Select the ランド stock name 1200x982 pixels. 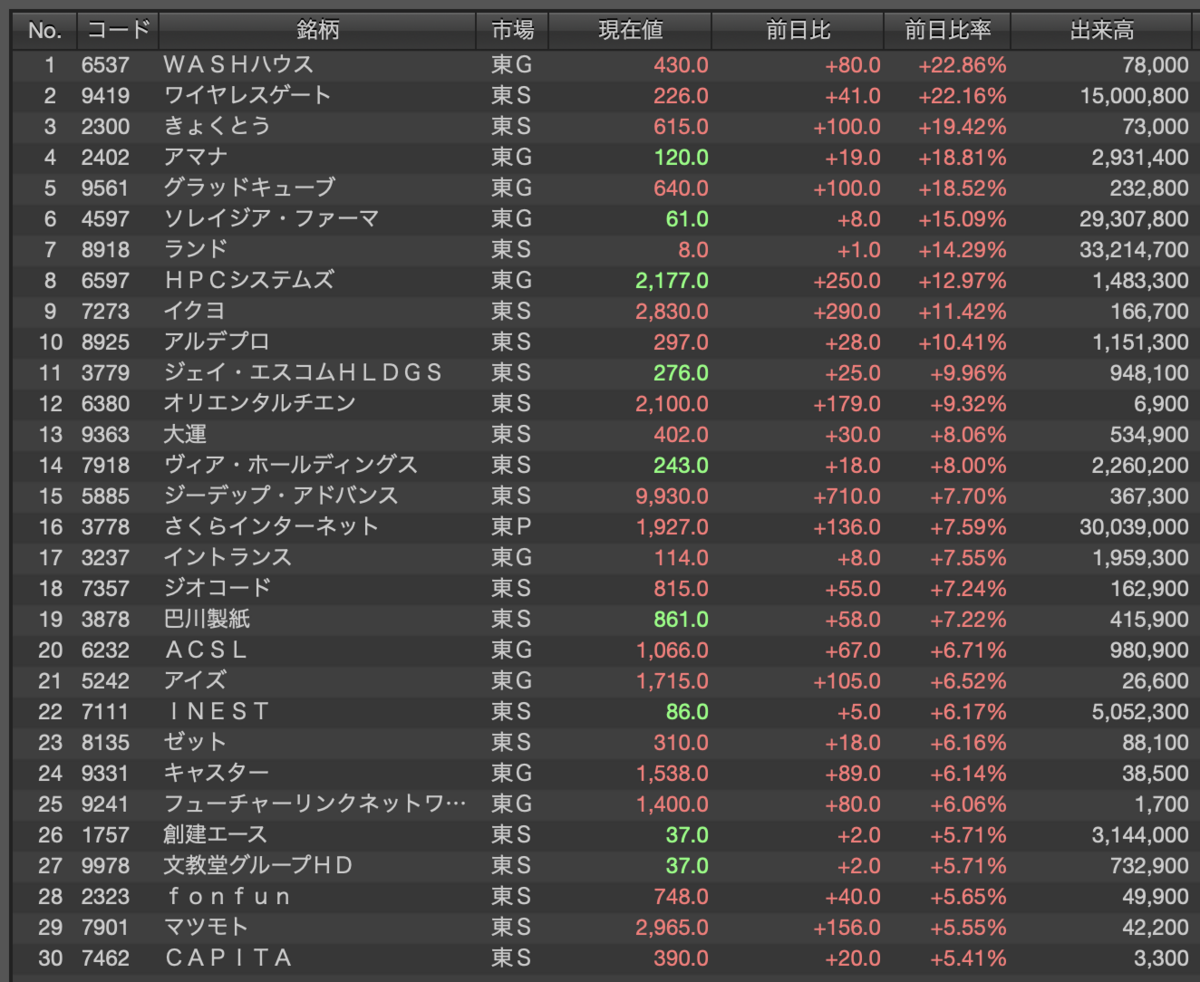point(196,250)
